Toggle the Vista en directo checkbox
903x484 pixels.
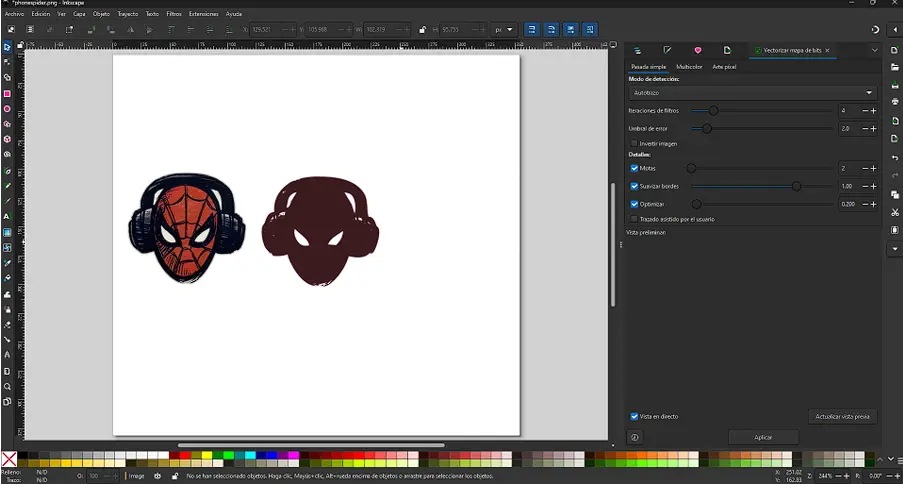tap(634, 416)
